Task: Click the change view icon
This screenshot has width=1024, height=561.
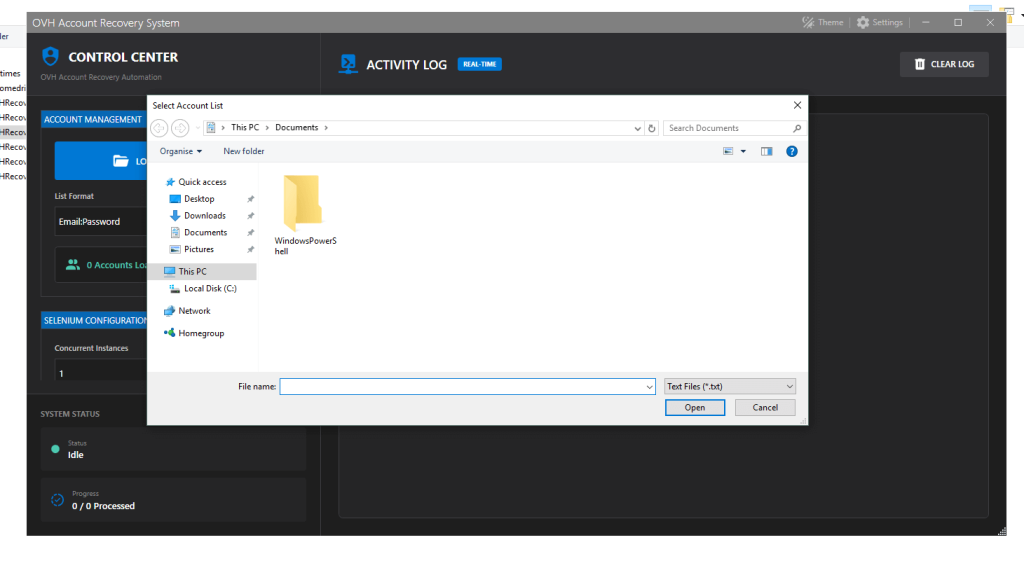Action: tap(728, 151)
